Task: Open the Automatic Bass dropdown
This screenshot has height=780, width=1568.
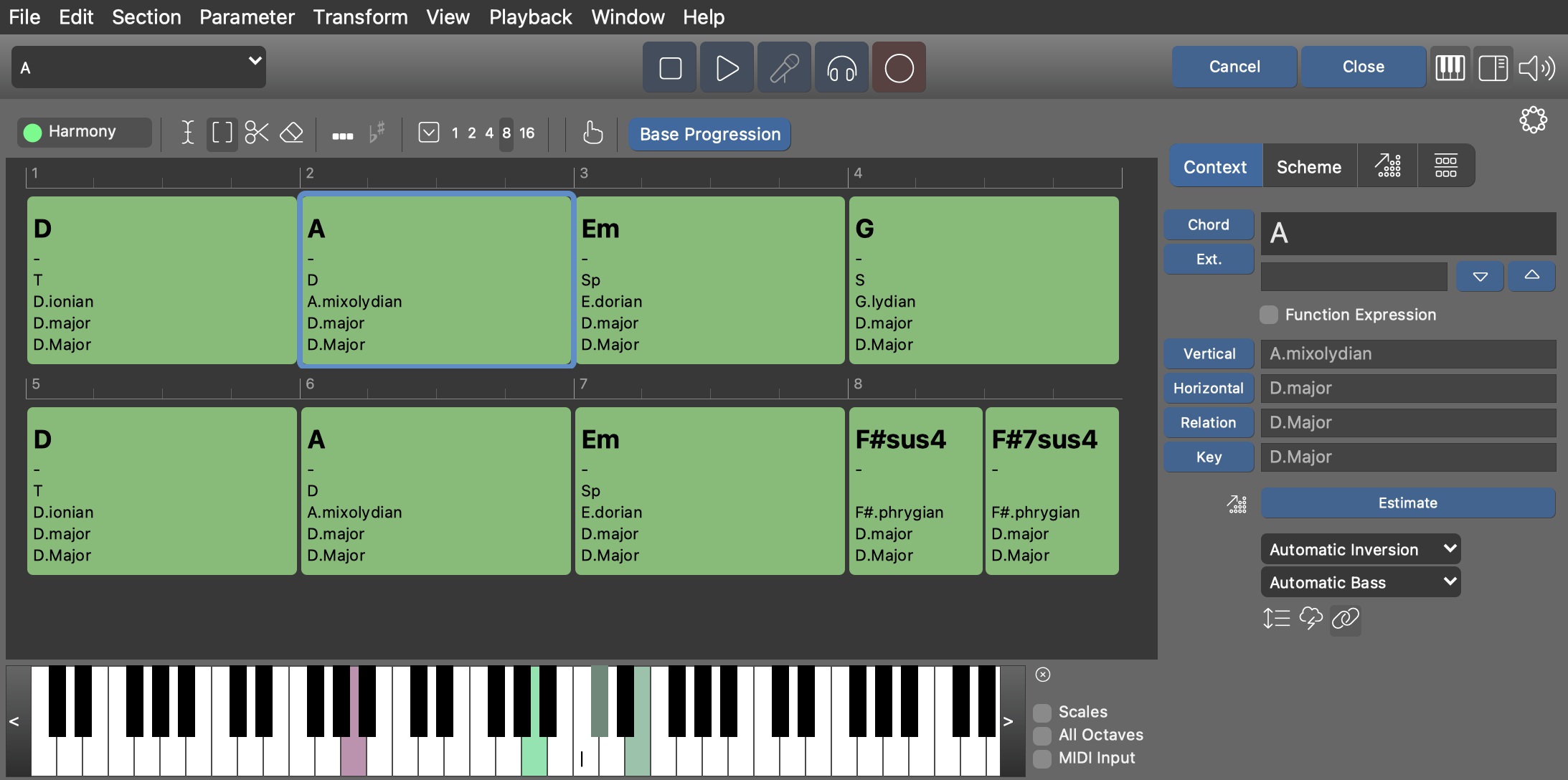Action: (1361, 582)
